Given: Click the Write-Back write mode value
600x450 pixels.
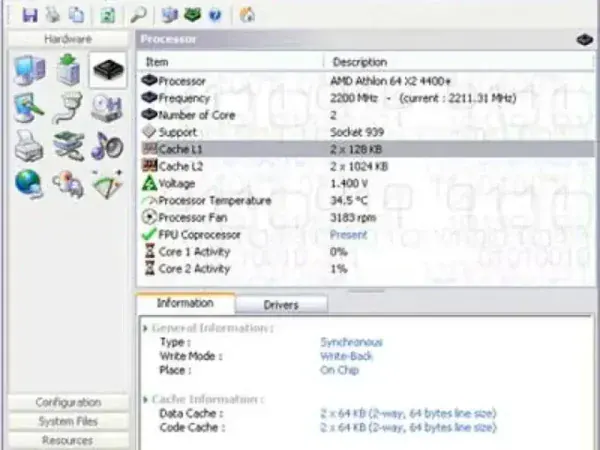Looking at the screenshot, I should (346, 356).
